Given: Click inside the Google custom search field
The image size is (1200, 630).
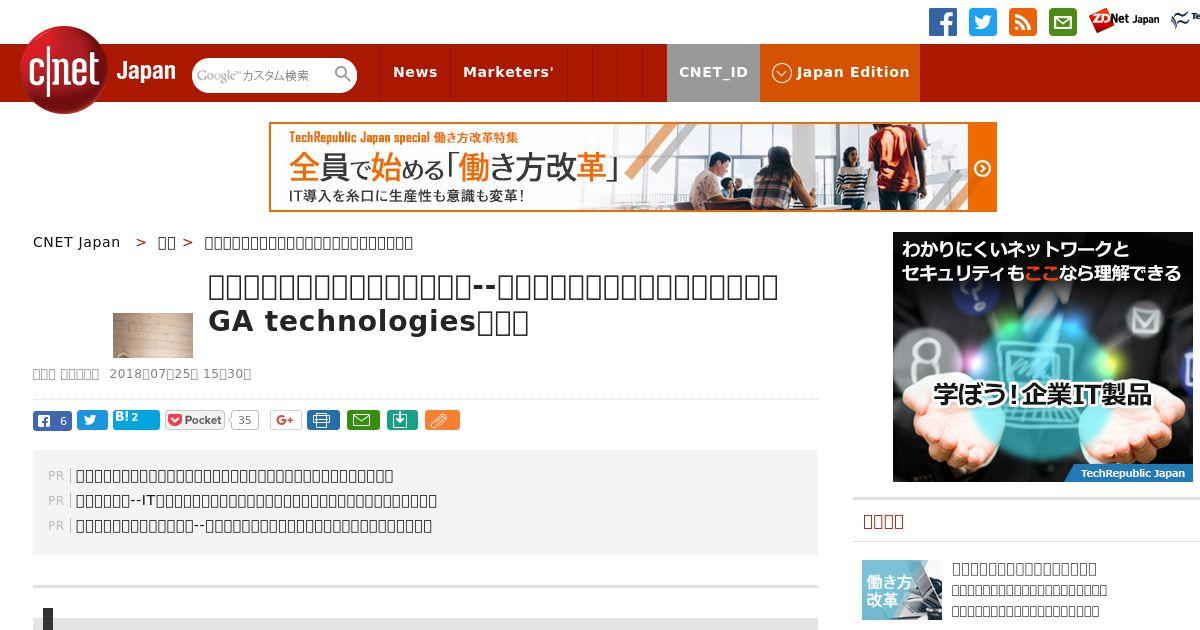Looking at the screenshot, I should tap(262, 75).
